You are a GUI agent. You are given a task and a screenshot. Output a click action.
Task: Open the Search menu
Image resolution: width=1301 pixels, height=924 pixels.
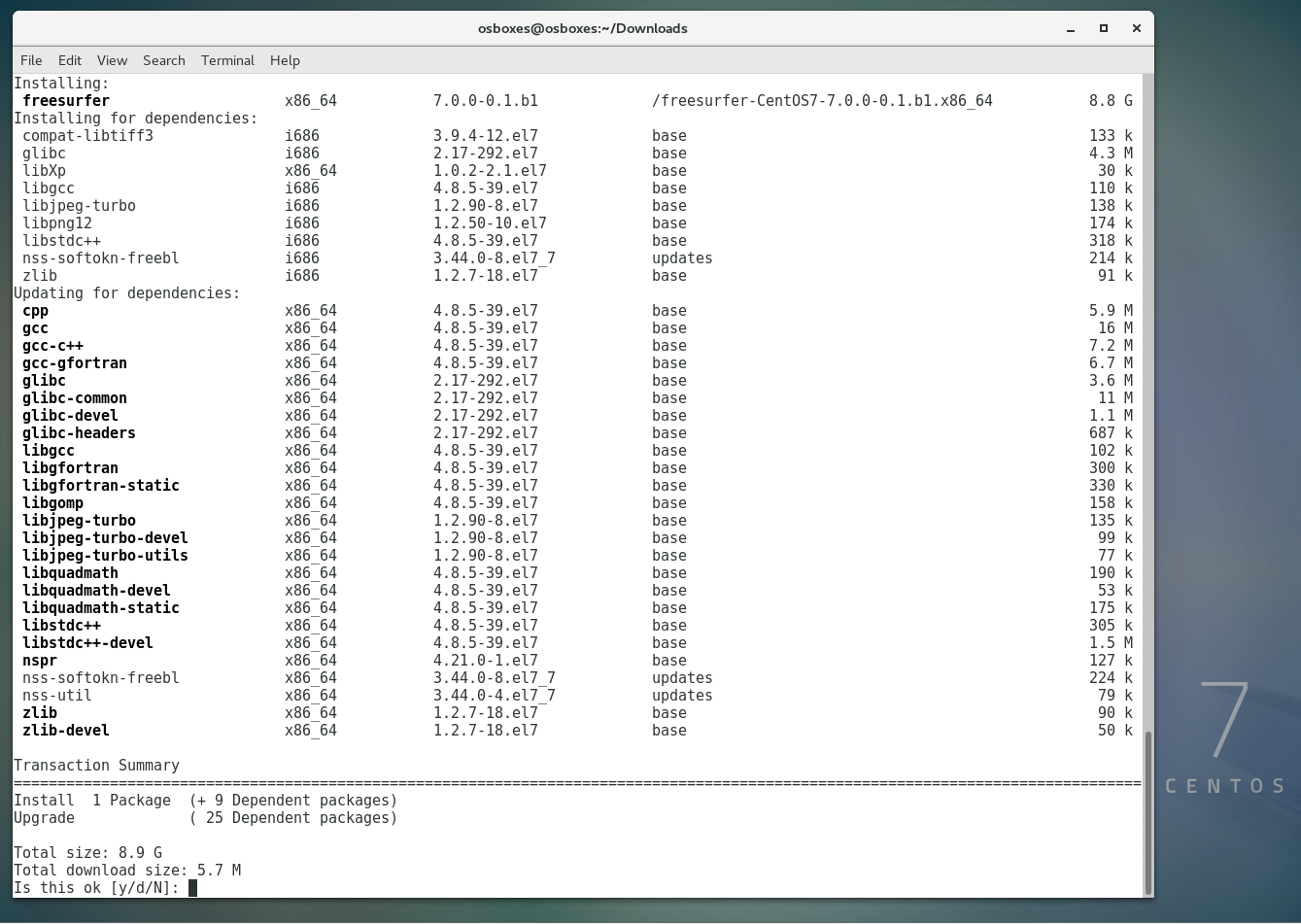click(x=163, y=60)
